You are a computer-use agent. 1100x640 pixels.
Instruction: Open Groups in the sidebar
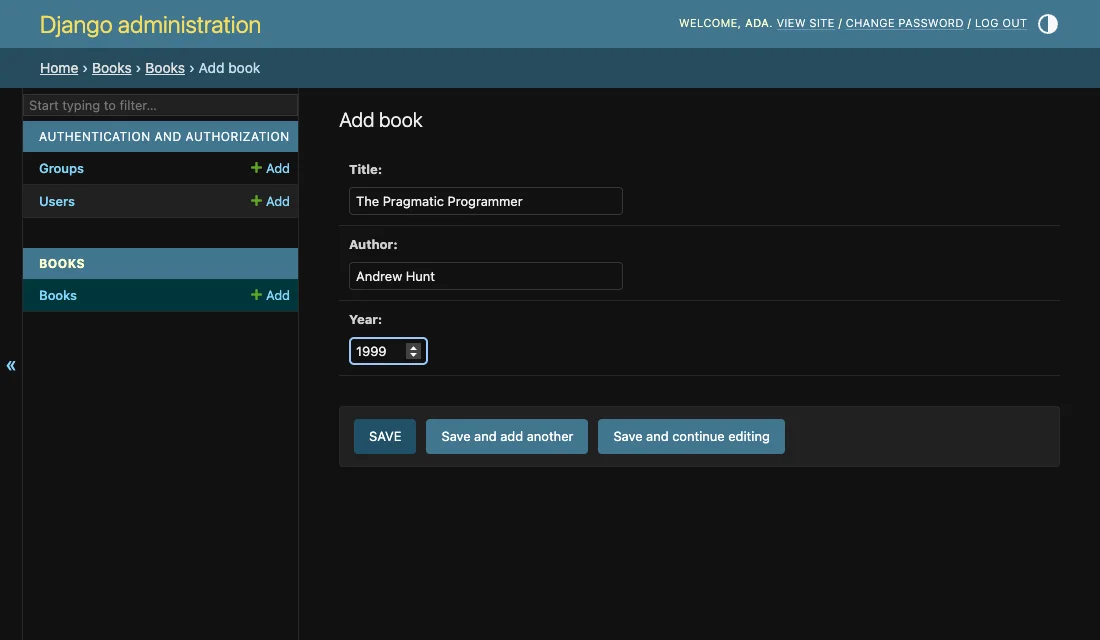tap(61, 168)
